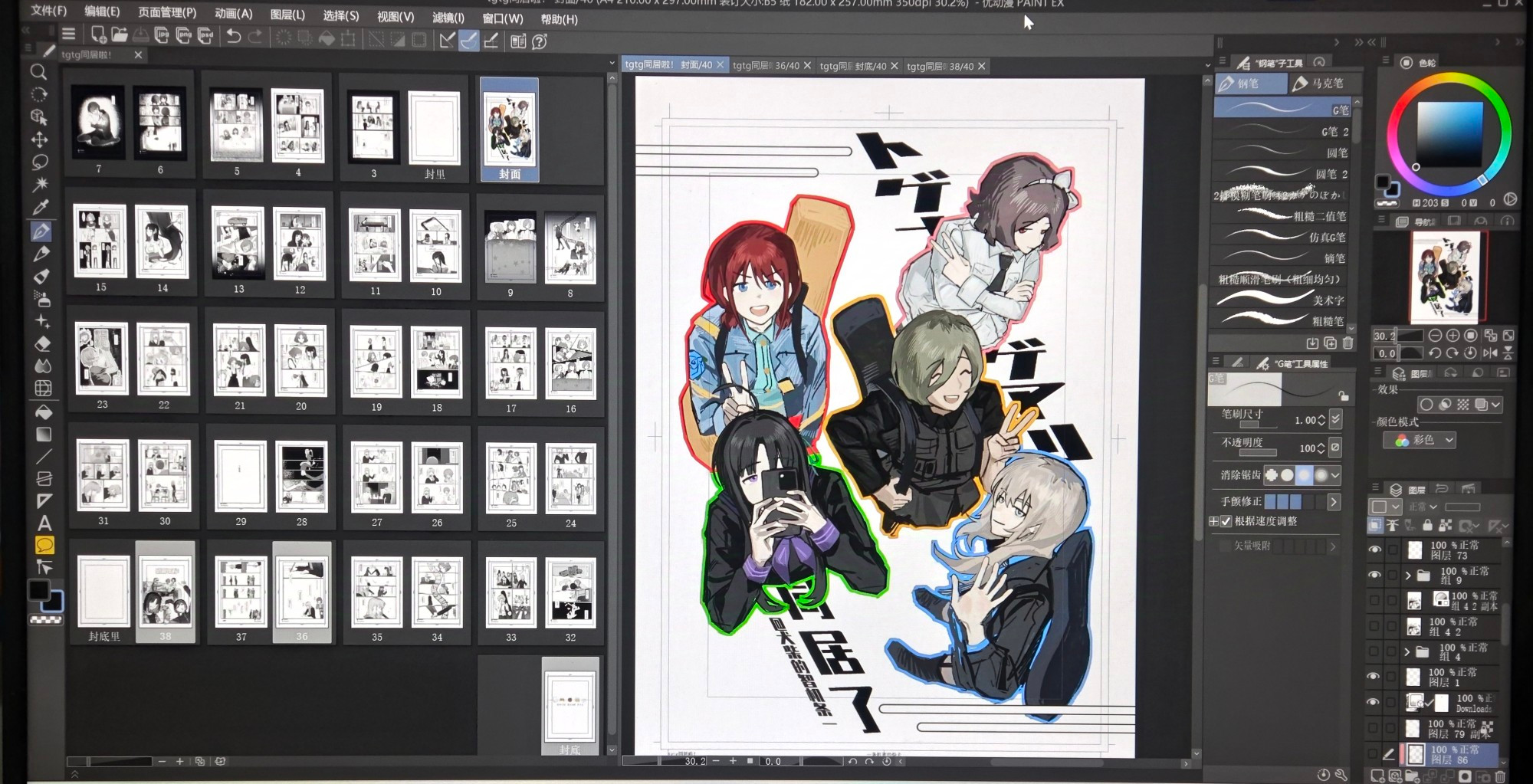The height and width of the screenshot is (784, 1533).
Task: Select the Lasso selection tool
Action: (40, 162)
